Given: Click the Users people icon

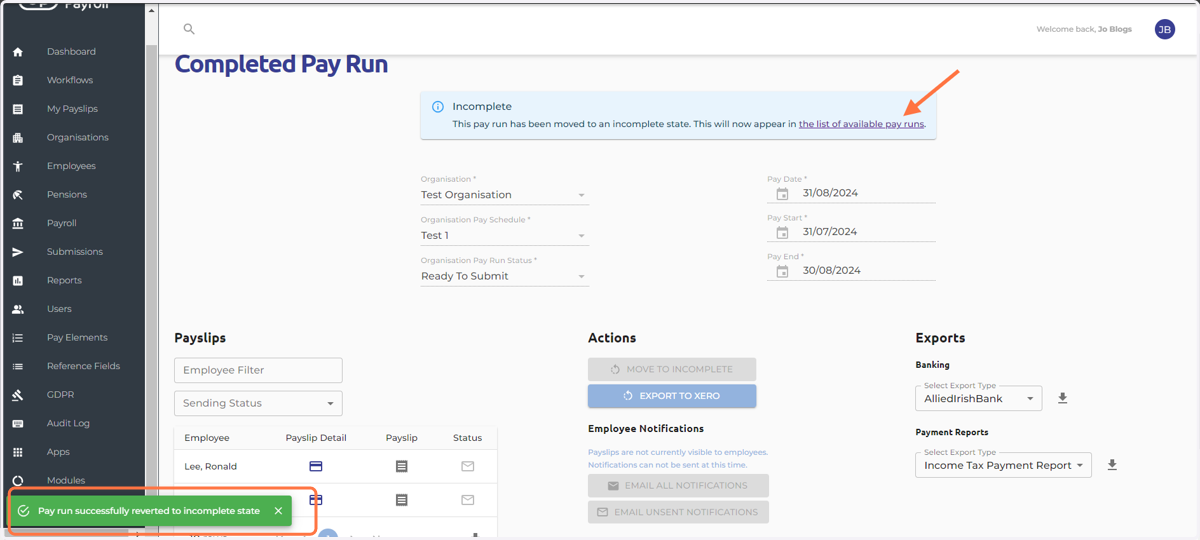Looking at the screenshot, I should [x=18, y=309].
